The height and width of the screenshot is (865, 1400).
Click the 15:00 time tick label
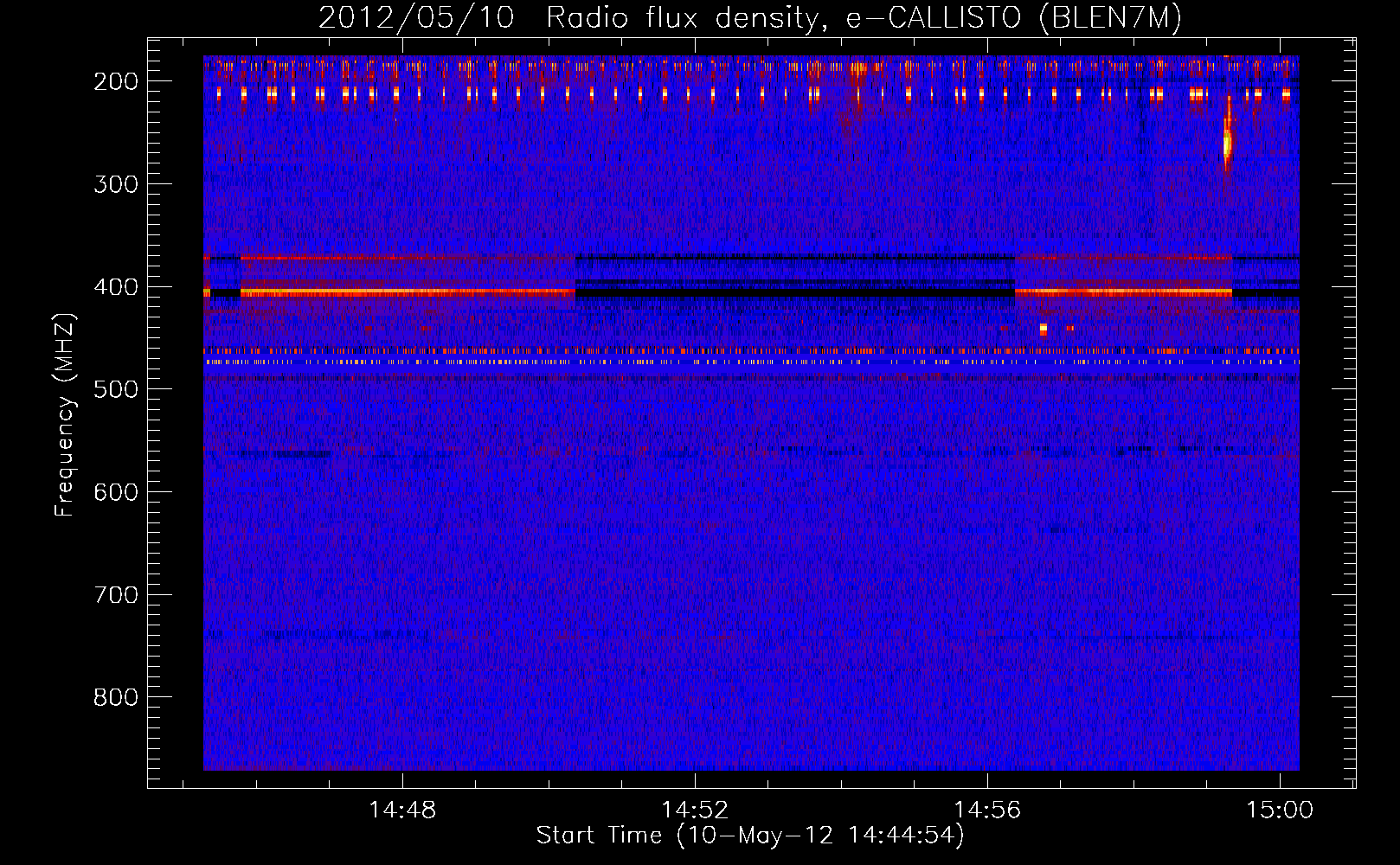click(x=1280, y=811)
